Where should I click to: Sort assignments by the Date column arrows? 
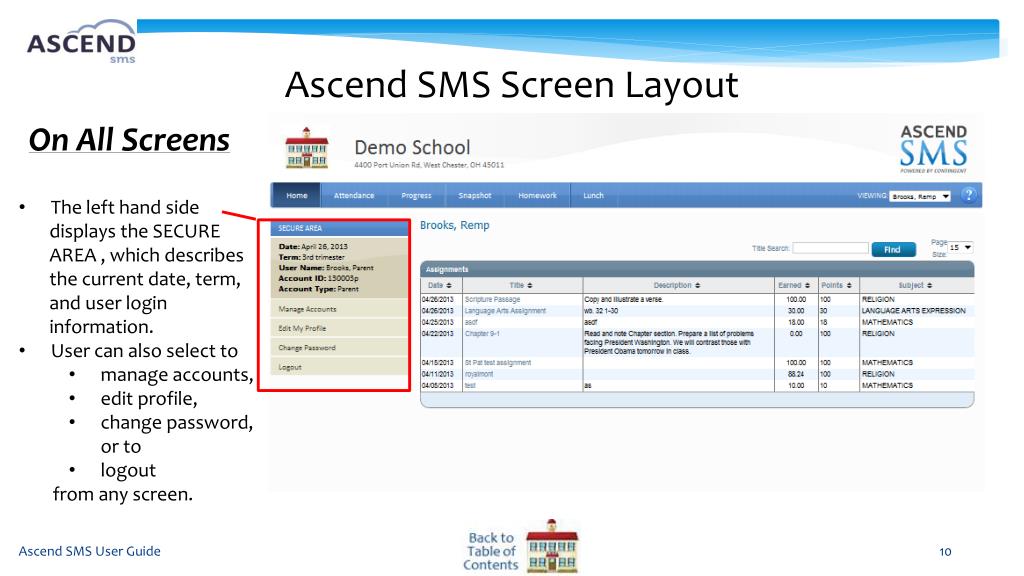[449, 285]
